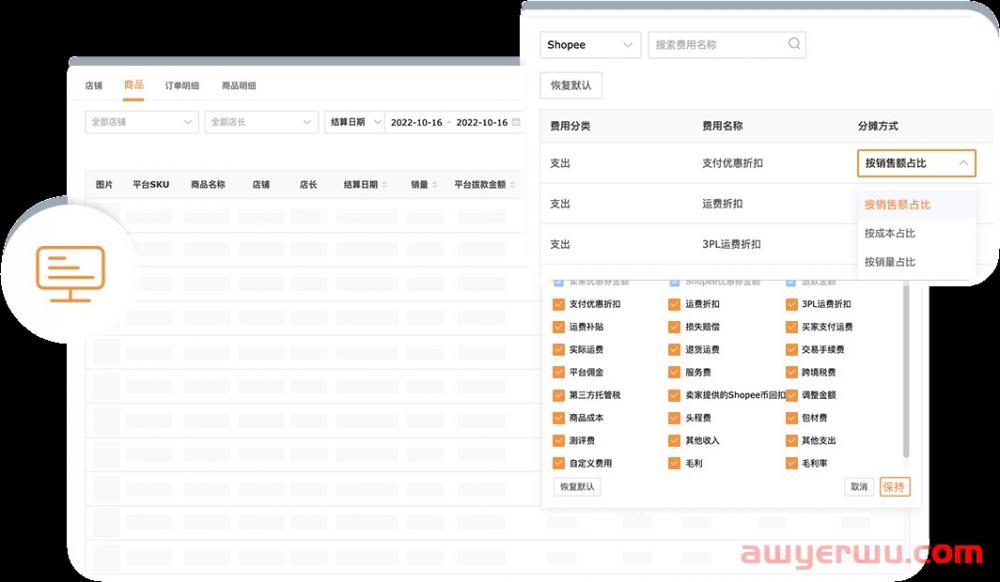
Task: Click the sort arrows on 销量 column
Action: 434,184
